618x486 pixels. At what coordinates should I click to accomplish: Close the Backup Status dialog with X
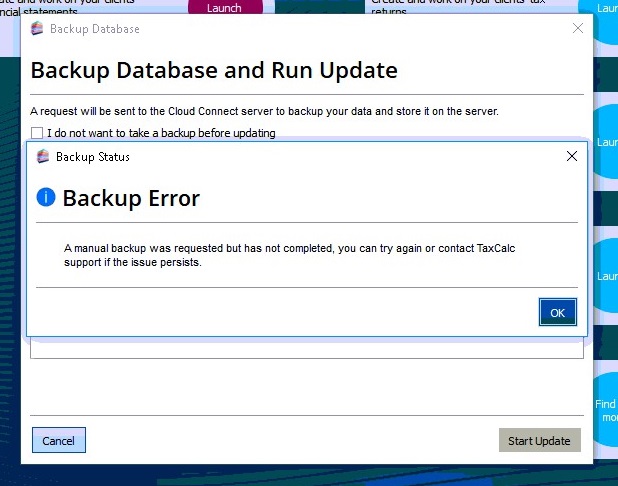click(572, 156)
